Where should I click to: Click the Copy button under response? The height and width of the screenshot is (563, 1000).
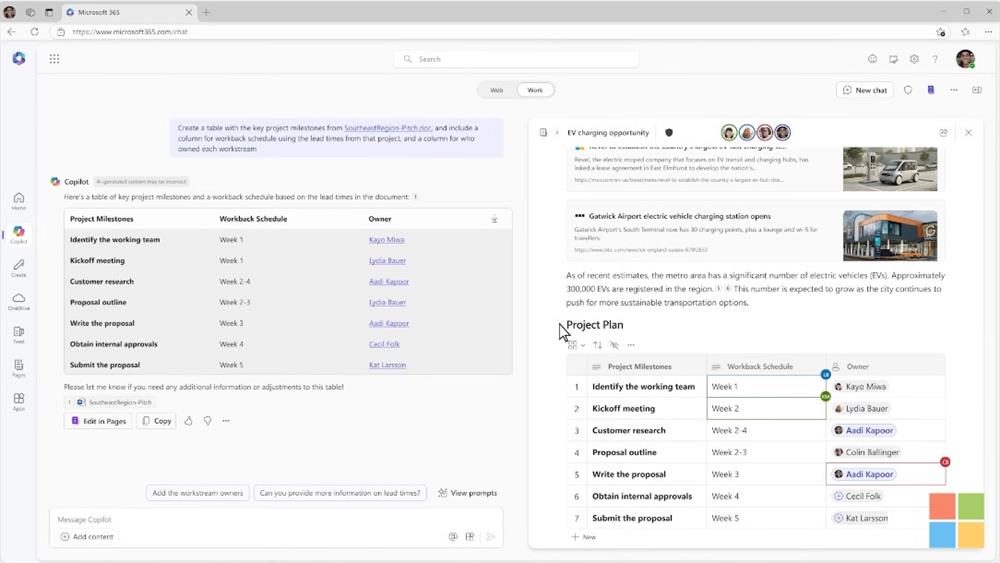pyautogui.click(x=156, y=421)
